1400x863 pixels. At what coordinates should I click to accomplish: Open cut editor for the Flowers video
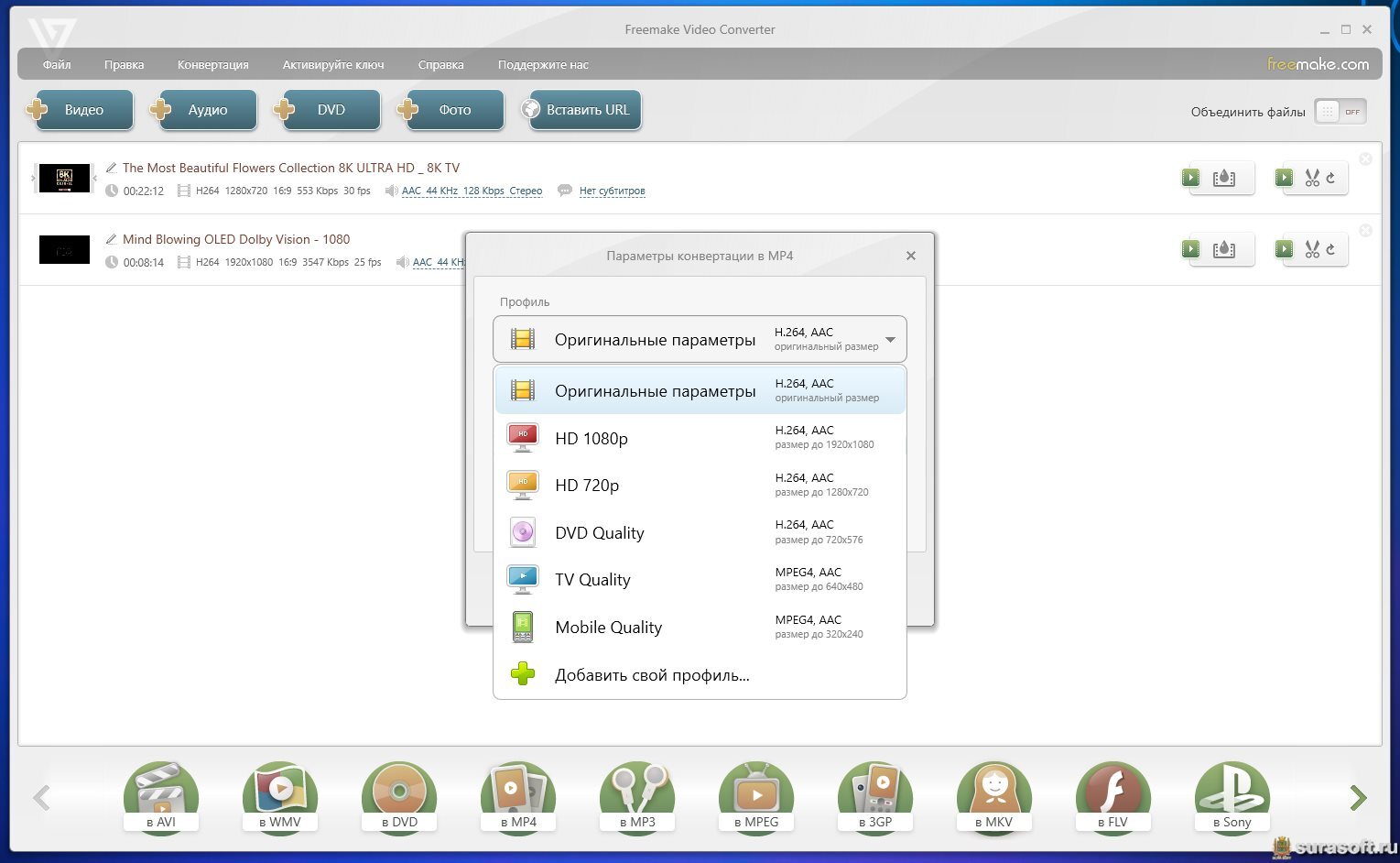point(1311,178)
